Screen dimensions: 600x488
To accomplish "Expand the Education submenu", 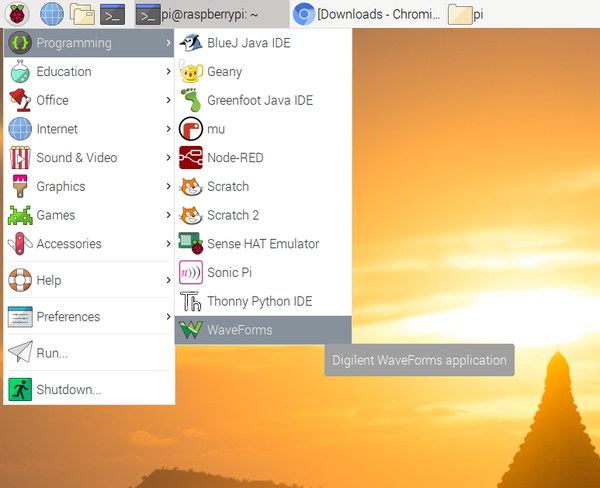I will coord(64,72).
